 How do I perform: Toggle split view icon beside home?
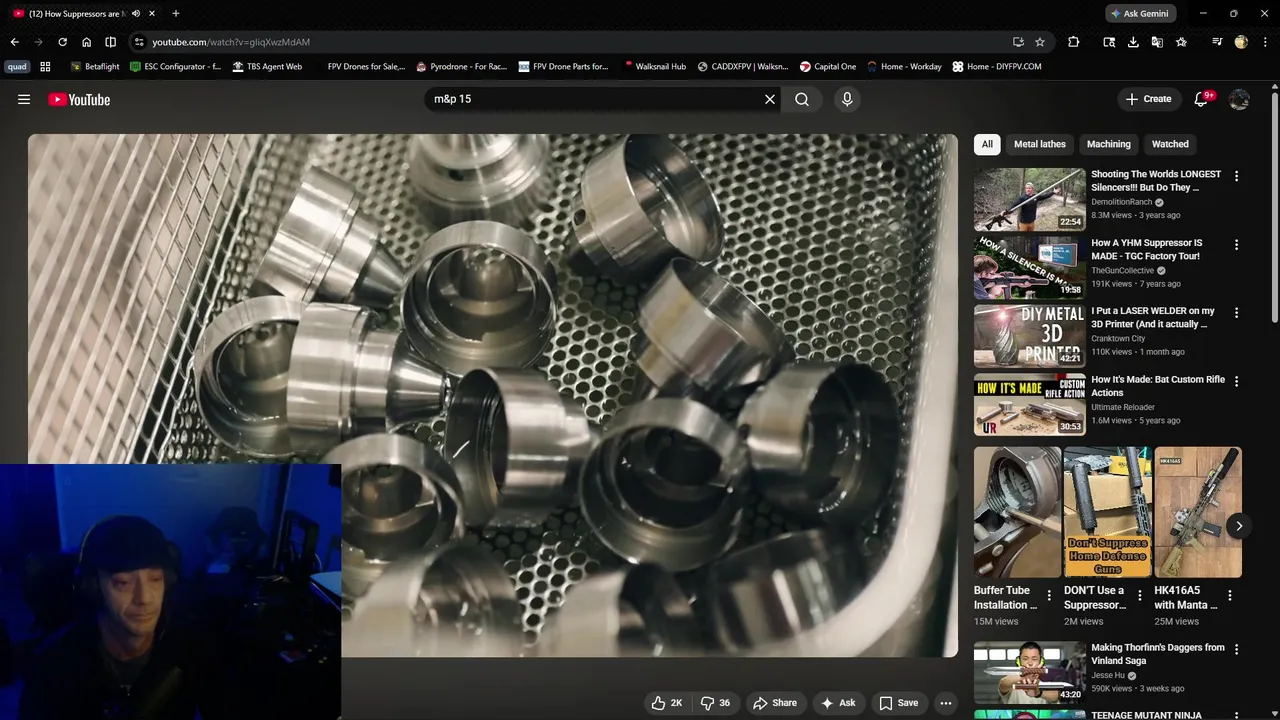pos(110,42)
